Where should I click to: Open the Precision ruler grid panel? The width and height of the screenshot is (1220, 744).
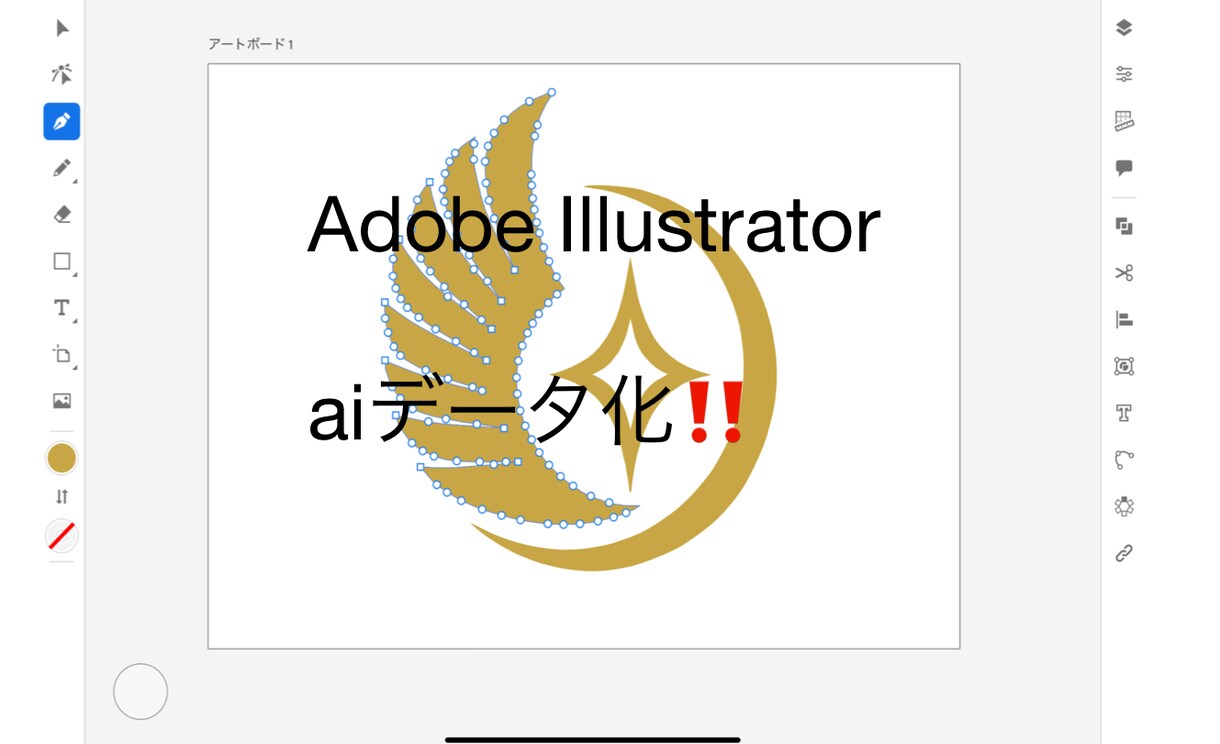(x=1124, y=121)
